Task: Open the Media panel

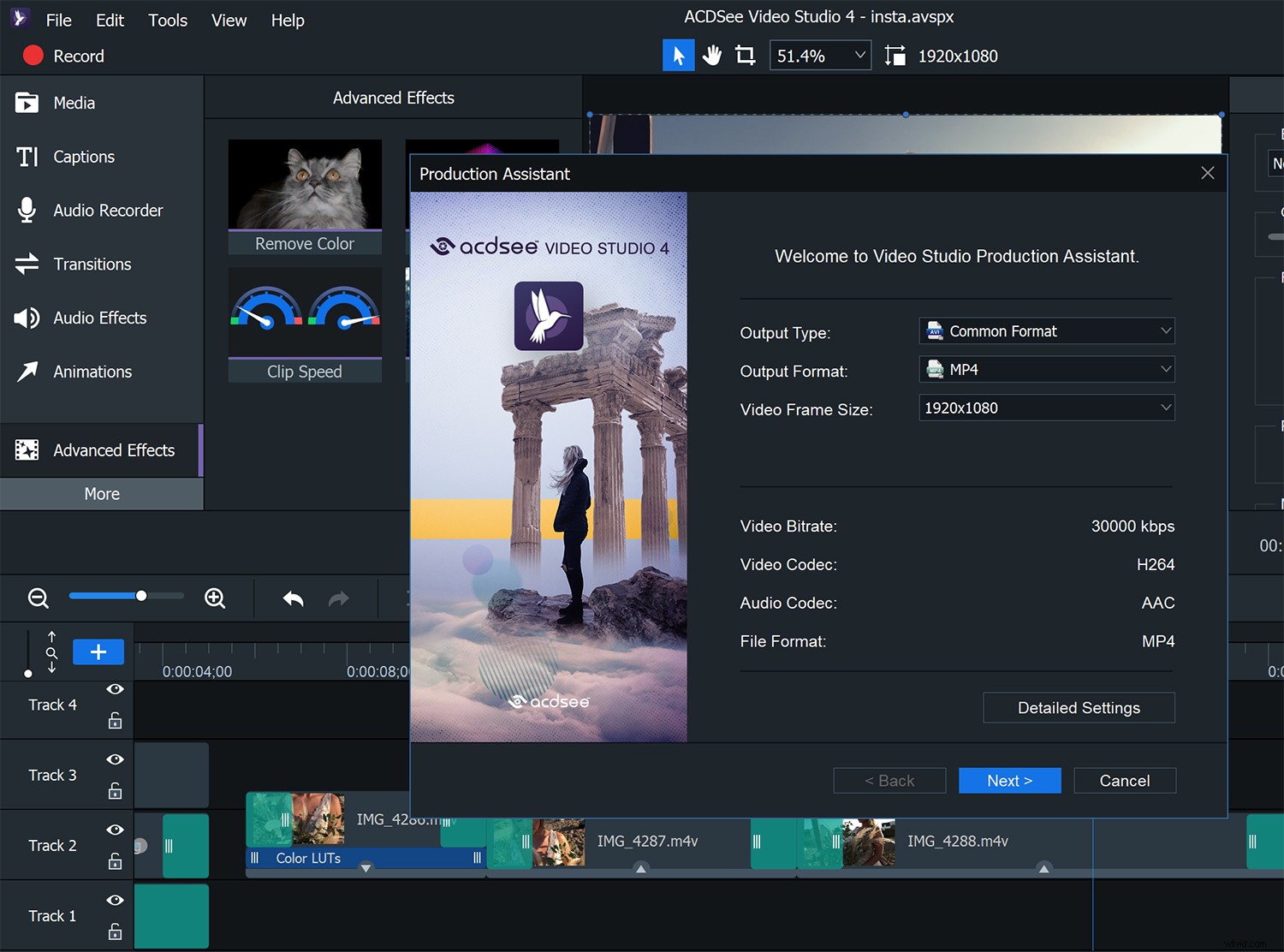Action: pyautogui.click(x=74, y=103)
